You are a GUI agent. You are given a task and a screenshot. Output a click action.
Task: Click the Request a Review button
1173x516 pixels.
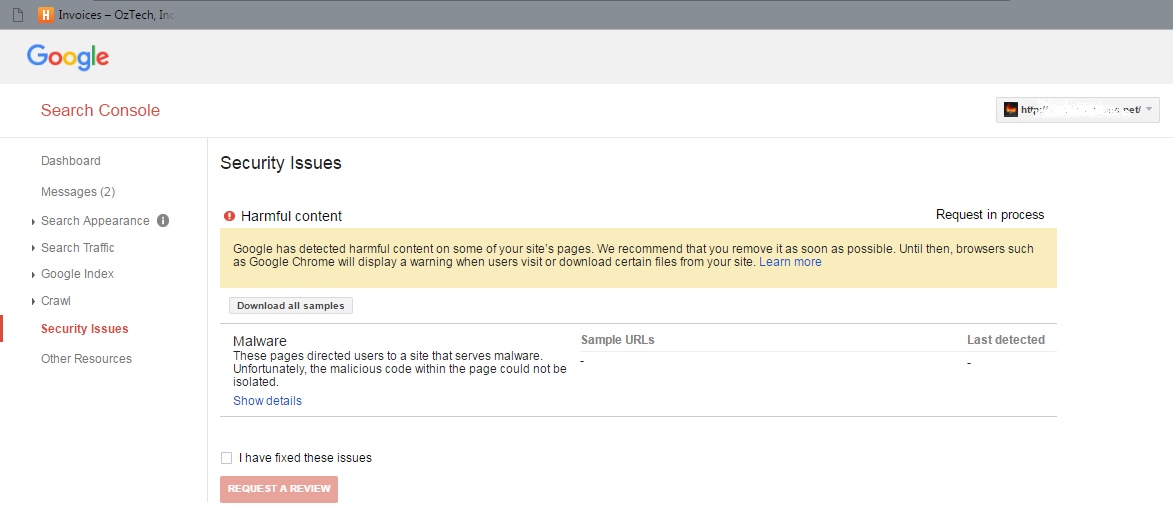coord(279,489)
